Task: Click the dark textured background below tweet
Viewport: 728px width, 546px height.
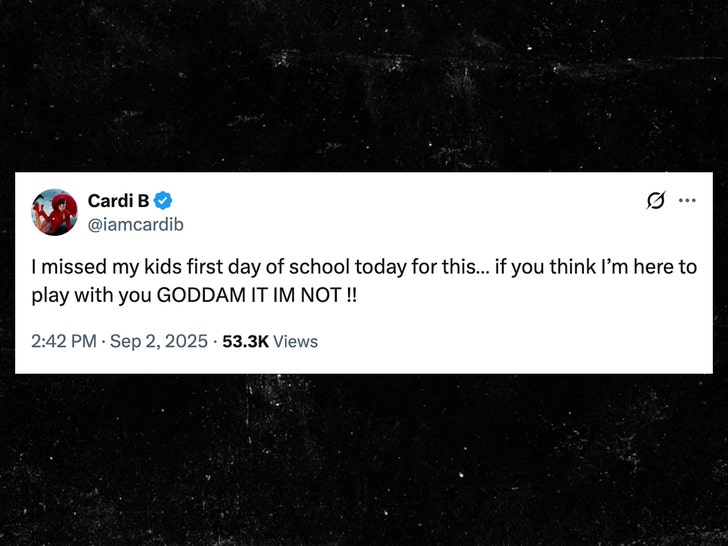Action: (x=364, y=460)
